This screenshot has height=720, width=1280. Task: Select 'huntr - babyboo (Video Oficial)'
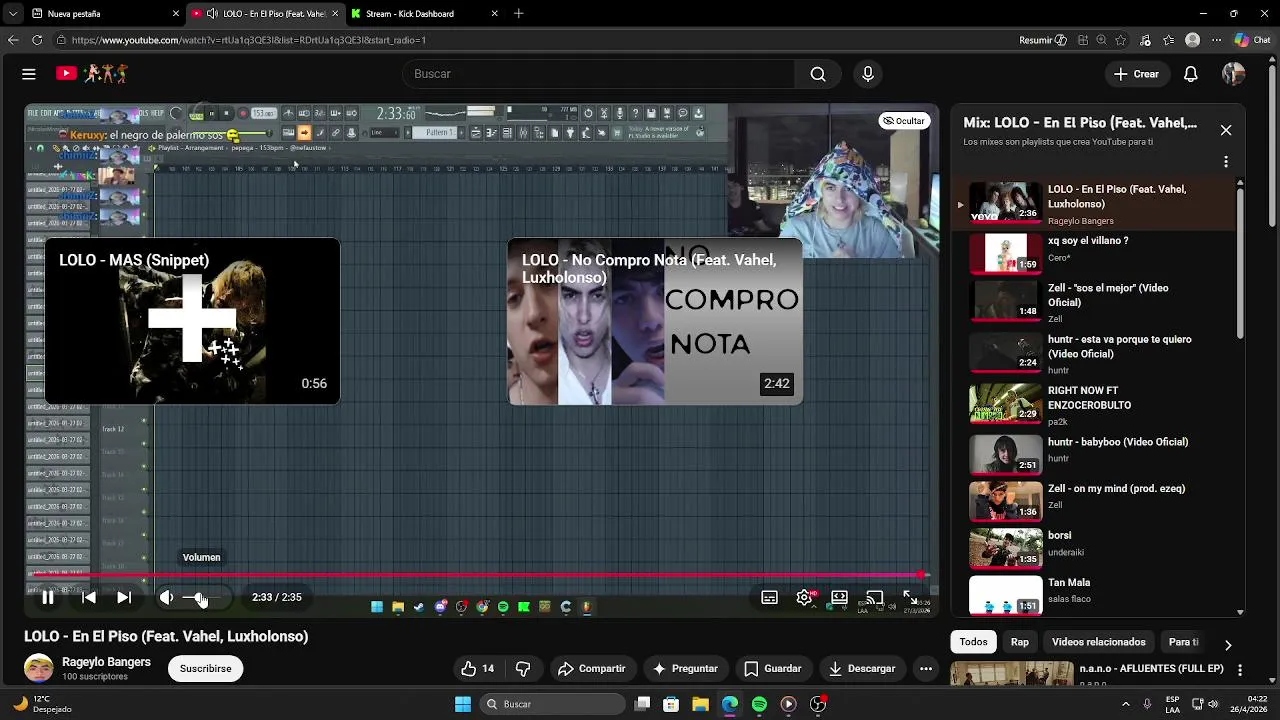tap(1095, 455)
